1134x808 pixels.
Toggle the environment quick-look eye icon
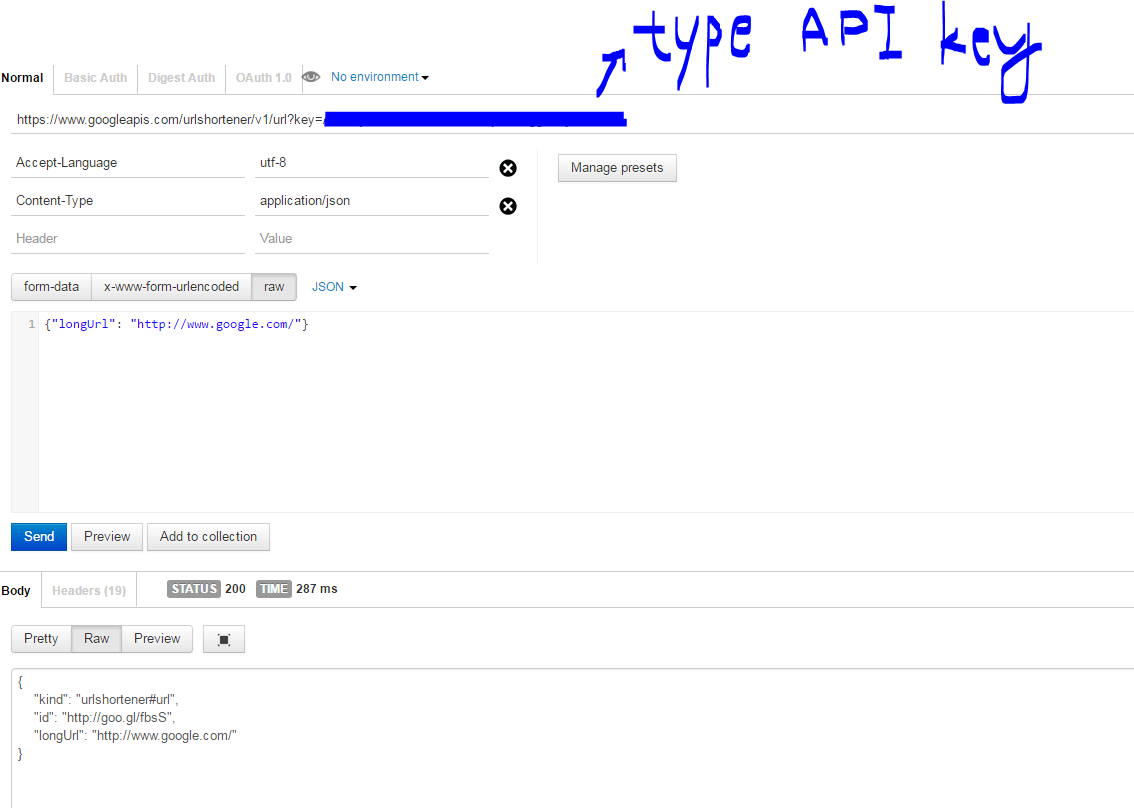tap(311, 77)
